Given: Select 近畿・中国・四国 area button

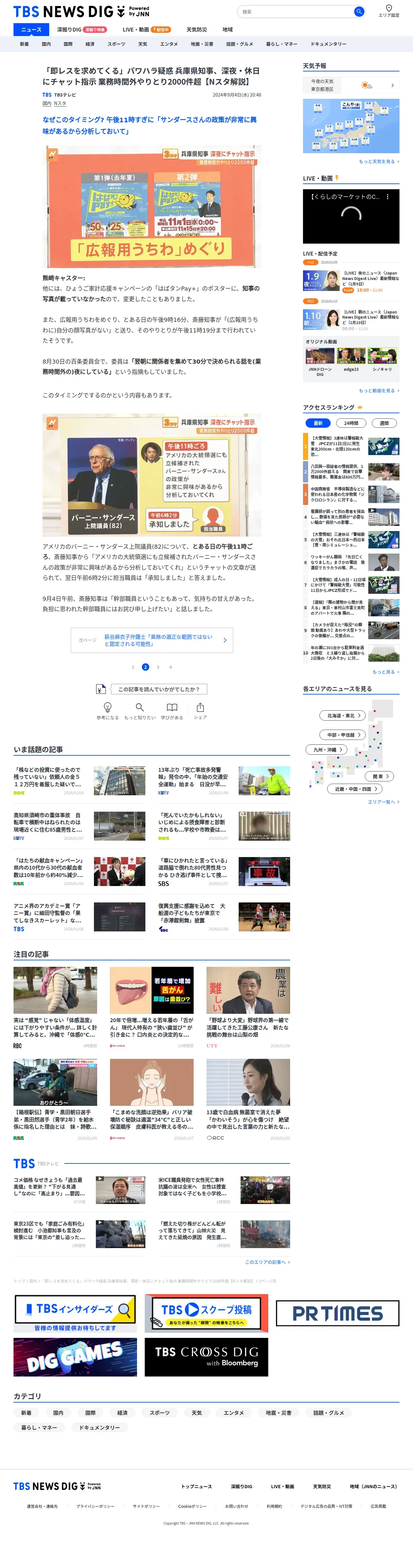Looking at the screenshot, I should (355, 789).
